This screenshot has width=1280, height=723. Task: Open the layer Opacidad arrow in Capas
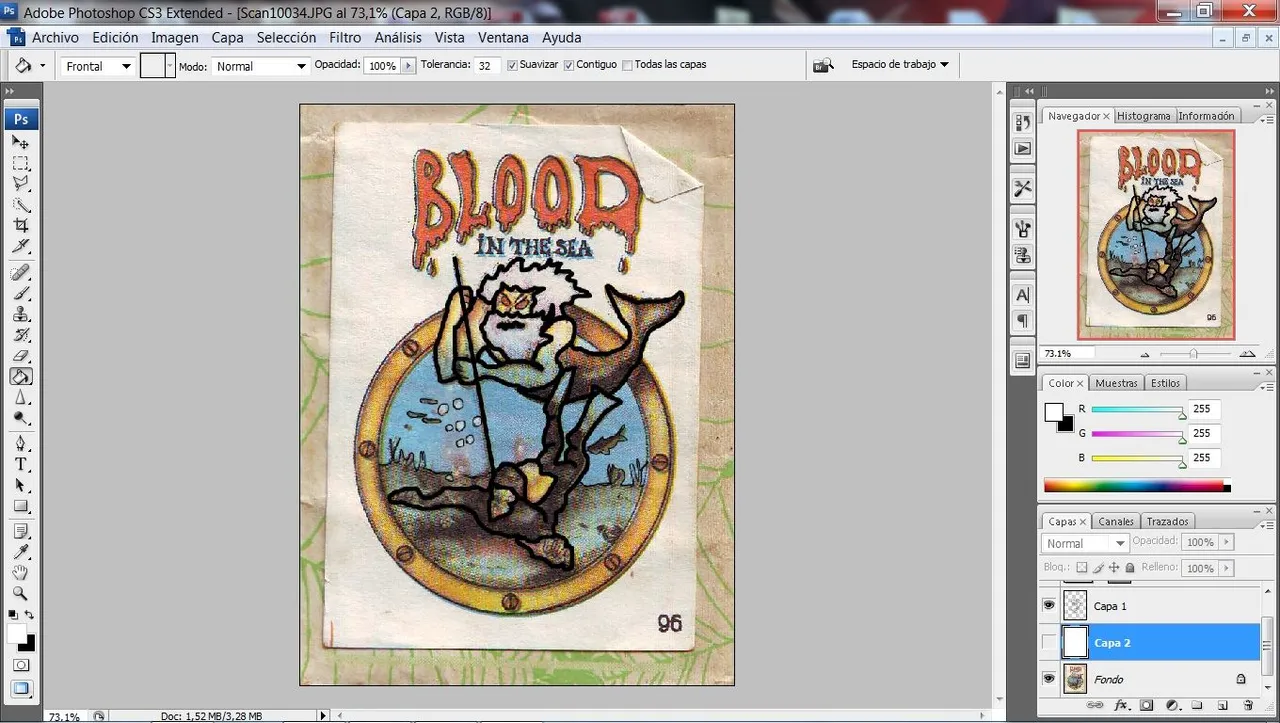[1226, 542]
